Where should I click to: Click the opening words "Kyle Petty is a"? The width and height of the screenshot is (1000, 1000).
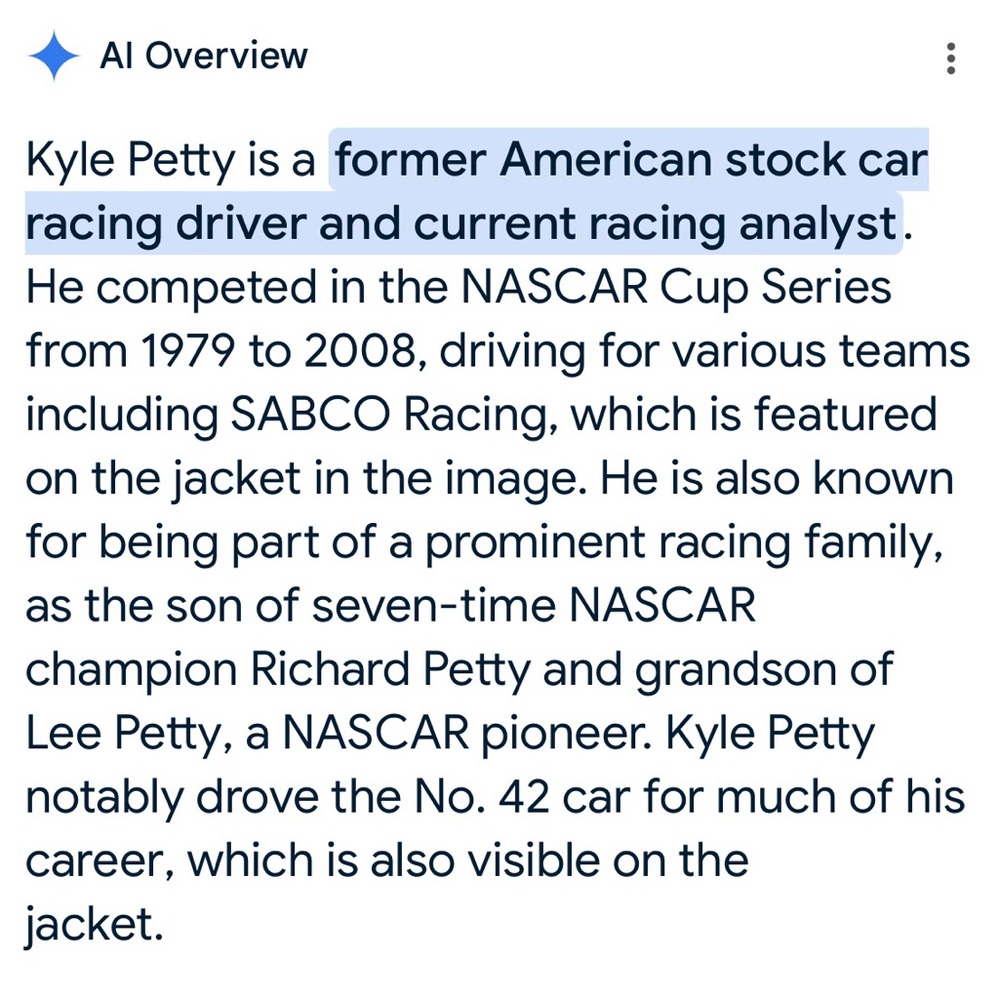pyautogui.click(x=170, y=160)
